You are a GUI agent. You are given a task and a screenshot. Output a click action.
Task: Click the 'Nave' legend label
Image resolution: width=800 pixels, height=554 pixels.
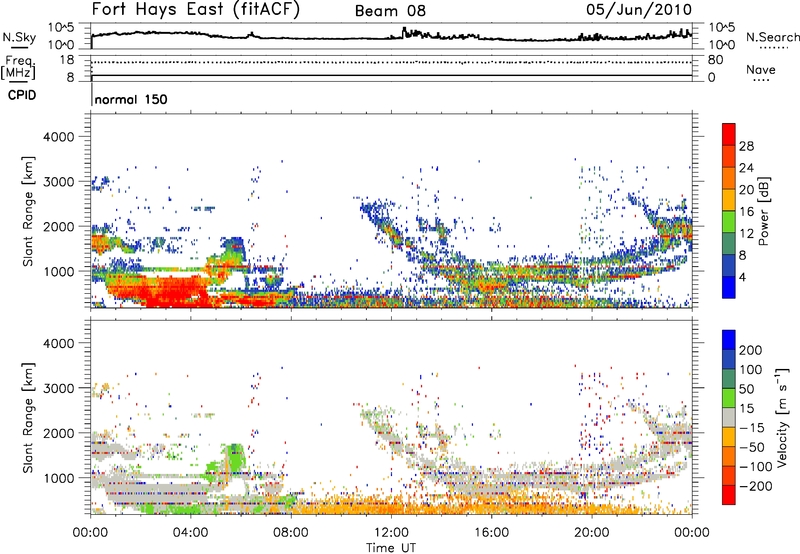pos(761,70)
